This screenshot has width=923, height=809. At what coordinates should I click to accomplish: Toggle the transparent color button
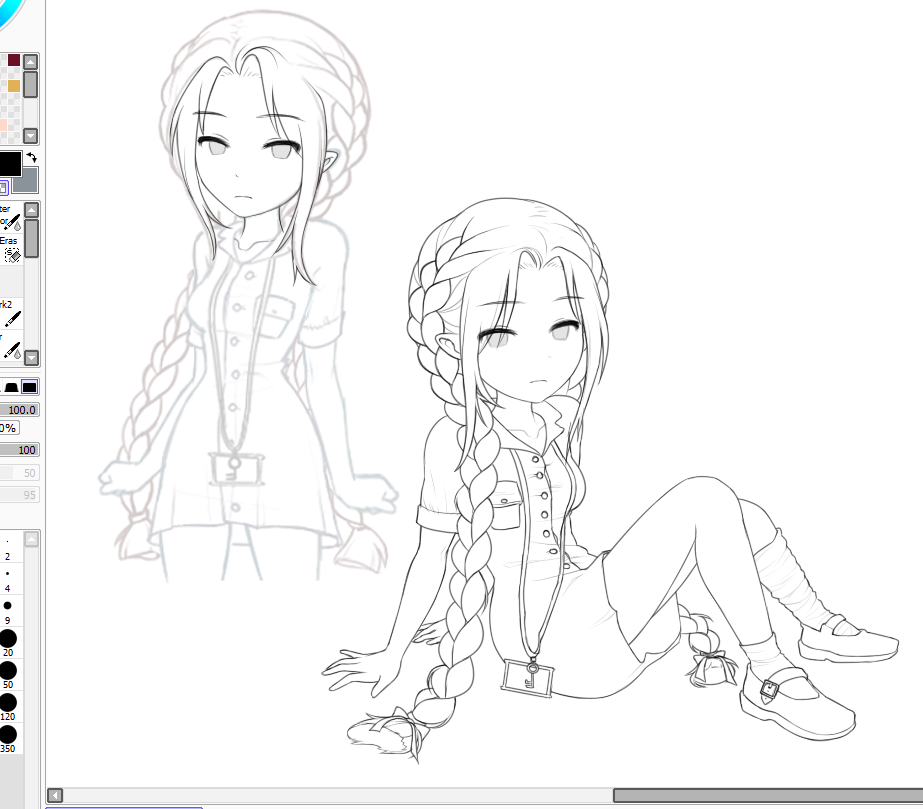tap(4, 188)
